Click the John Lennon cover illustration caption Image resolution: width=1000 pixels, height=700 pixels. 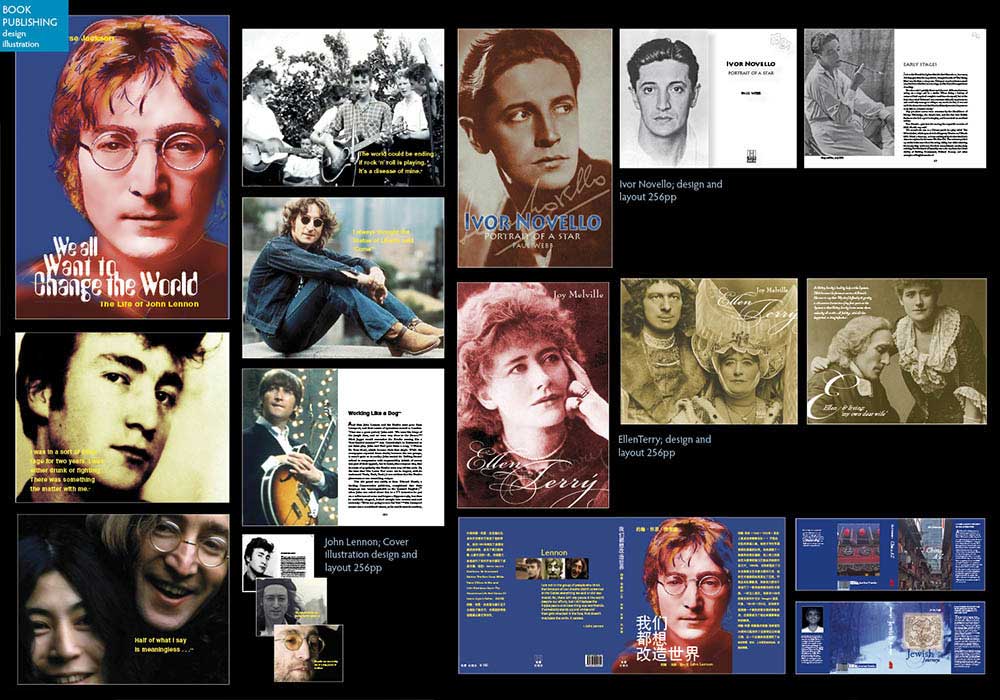370,554
